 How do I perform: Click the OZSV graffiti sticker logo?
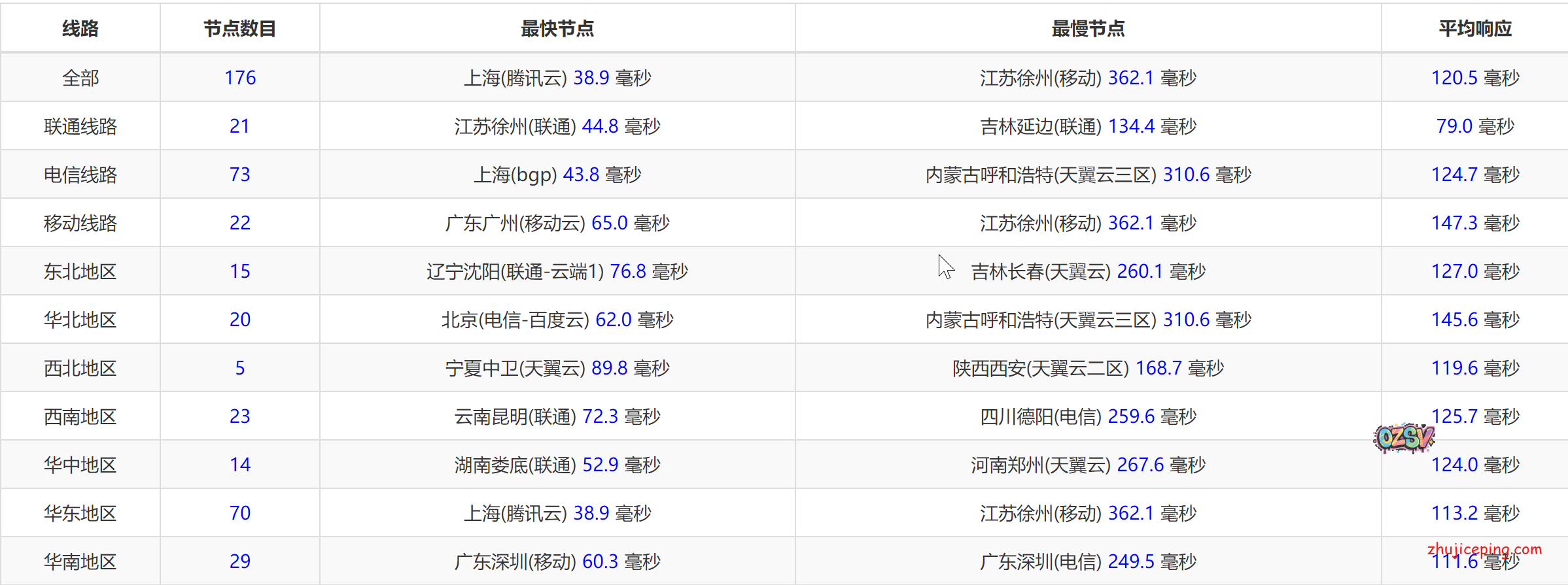1404,438
